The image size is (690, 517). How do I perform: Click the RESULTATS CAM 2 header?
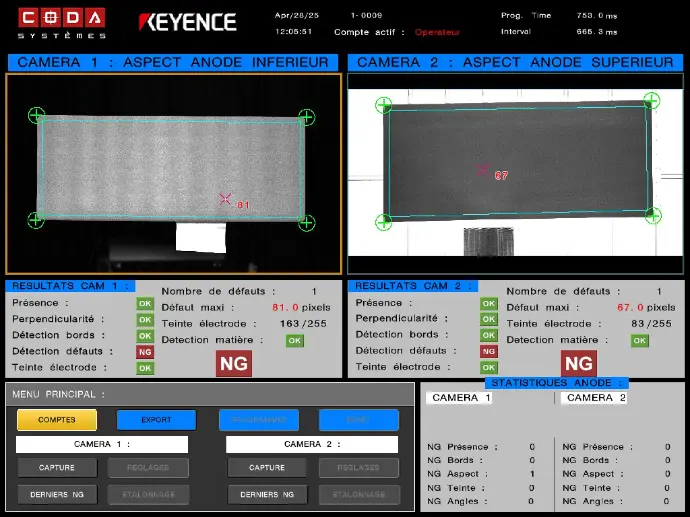[413, 286]
